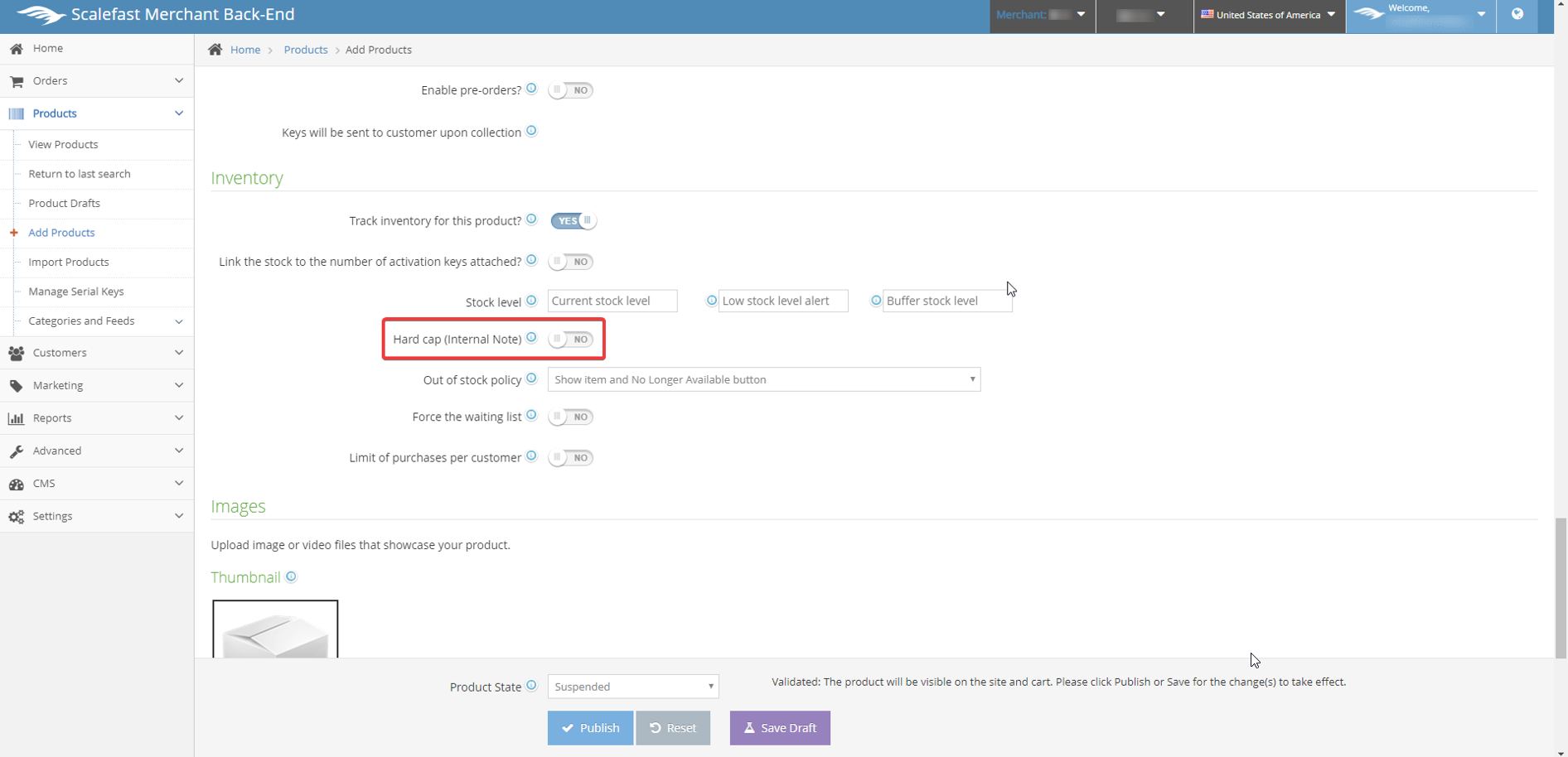
Task: Click the Scalefast logo in the header
Action: click(x=41, y=15)
